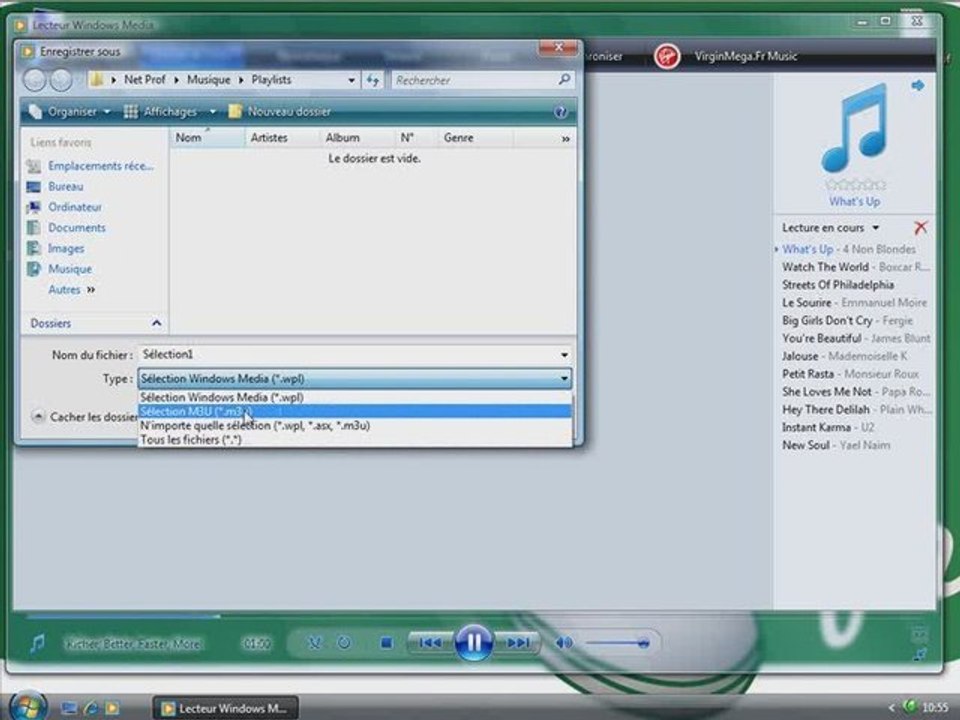Click the stop playback icon
The height and width of the screenshot is (720, 960).
click(x=386, y=643)
